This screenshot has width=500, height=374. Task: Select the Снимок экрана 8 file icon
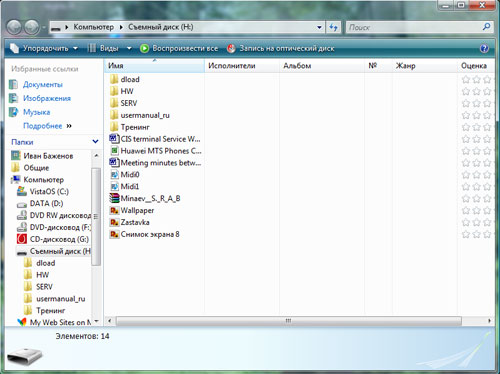[114, 234]
